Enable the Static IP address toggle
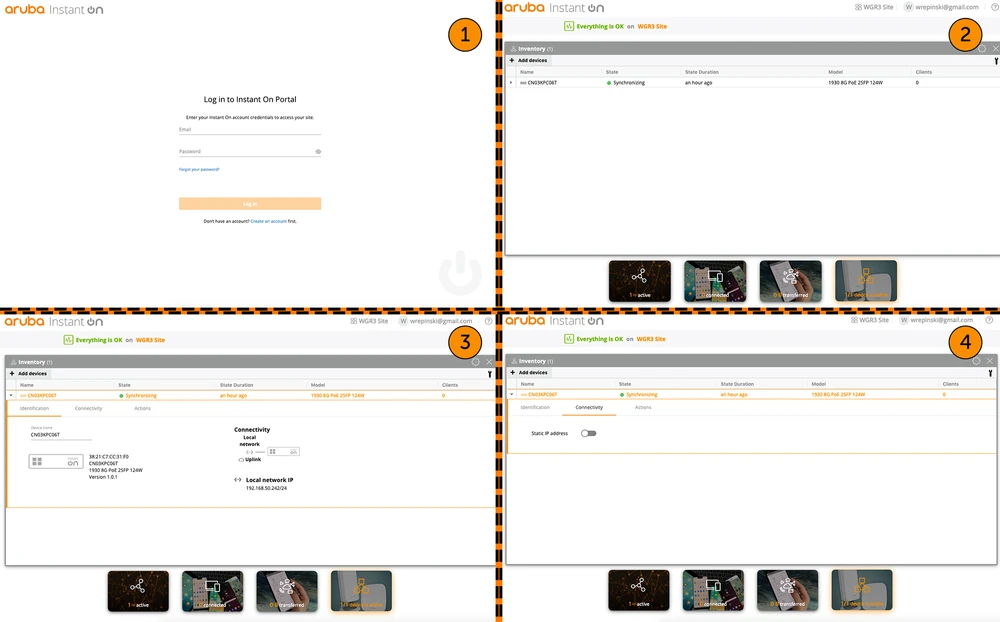The image size is (1000, 622). (x=588, y=433)
